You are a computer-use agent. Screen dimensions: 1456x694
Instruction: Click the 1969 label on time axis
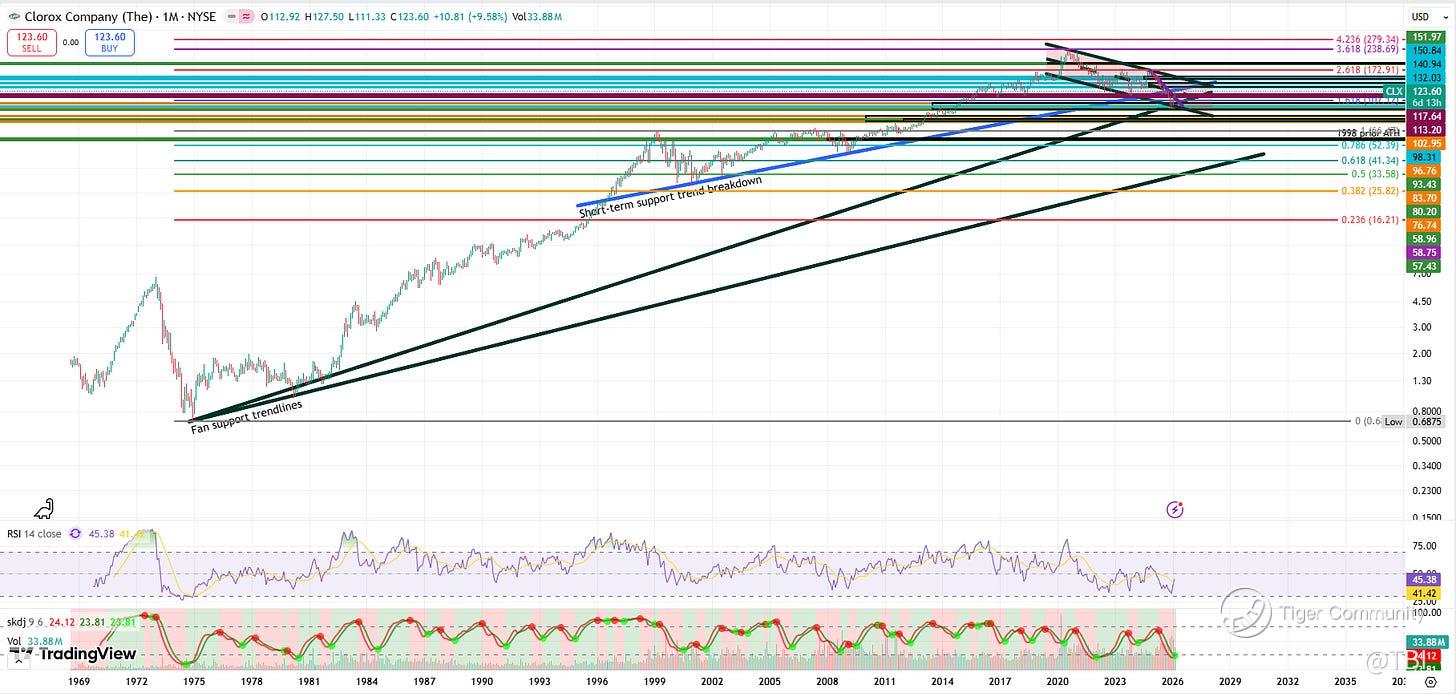click(79, 681)
